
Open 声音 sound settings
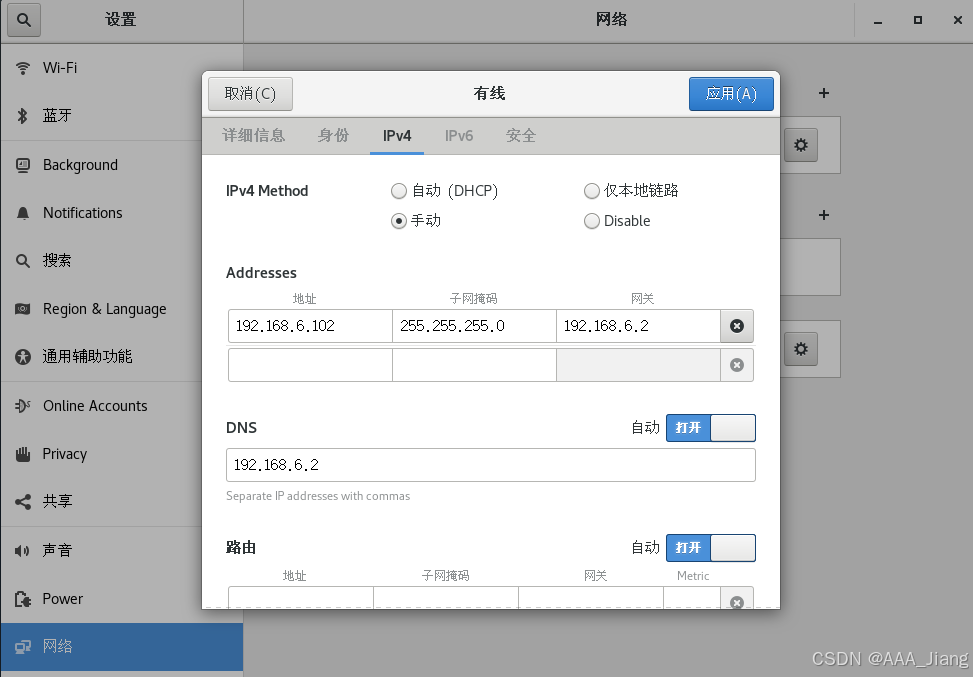click(x=122, y=550)
